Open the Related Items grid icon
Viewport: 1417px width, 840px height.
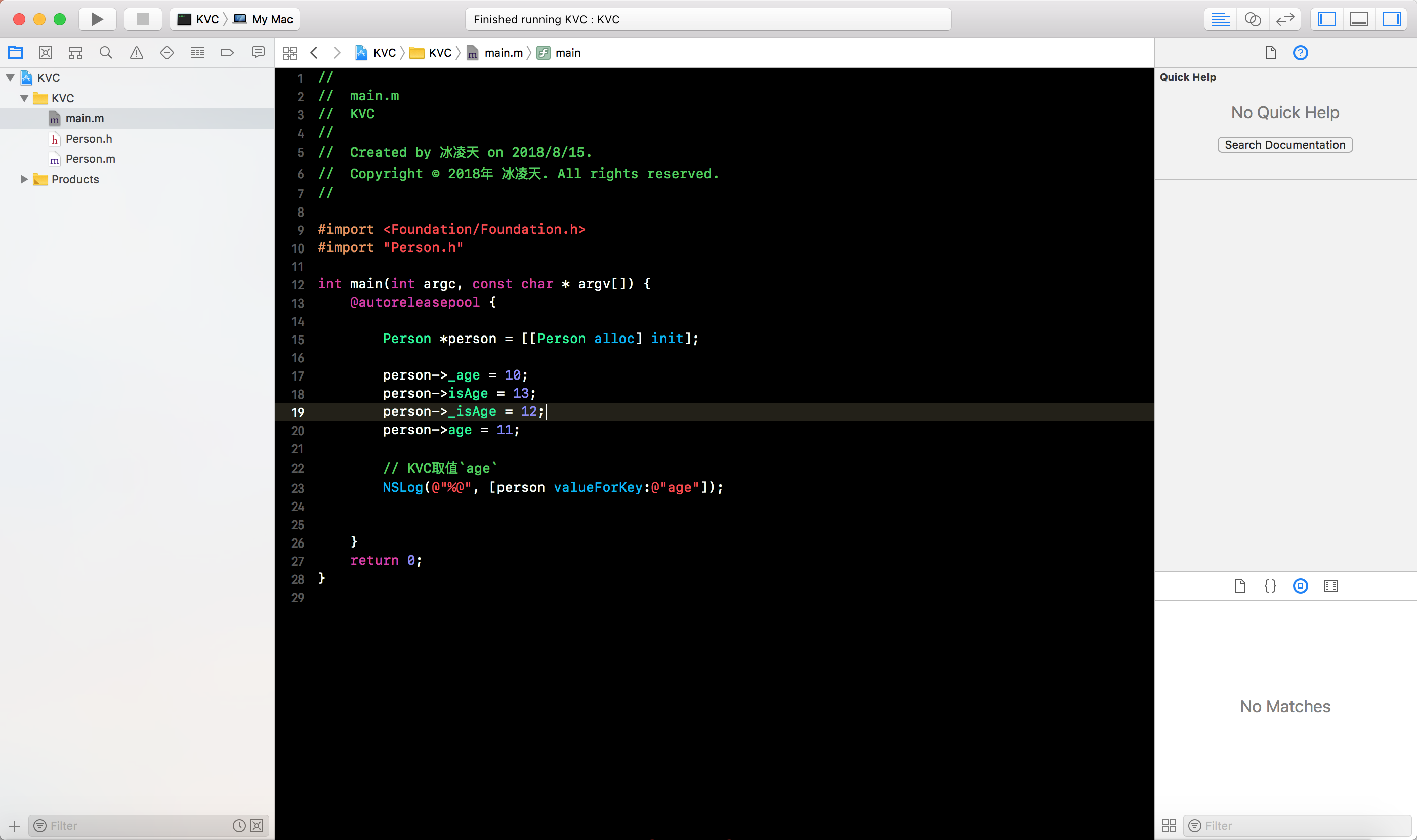(290, 53)
